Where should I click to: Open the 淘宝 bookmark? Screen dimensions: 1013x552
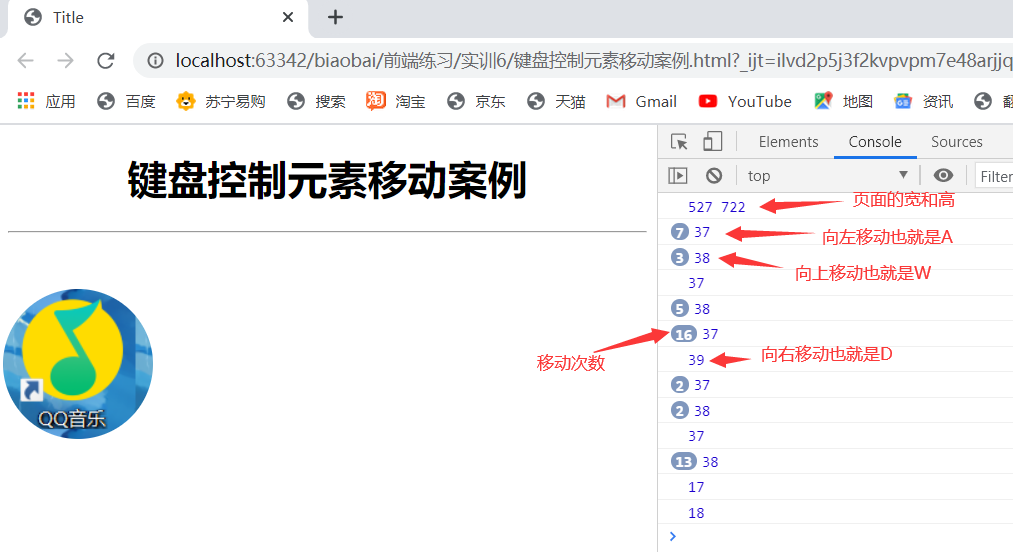point(396,101)
